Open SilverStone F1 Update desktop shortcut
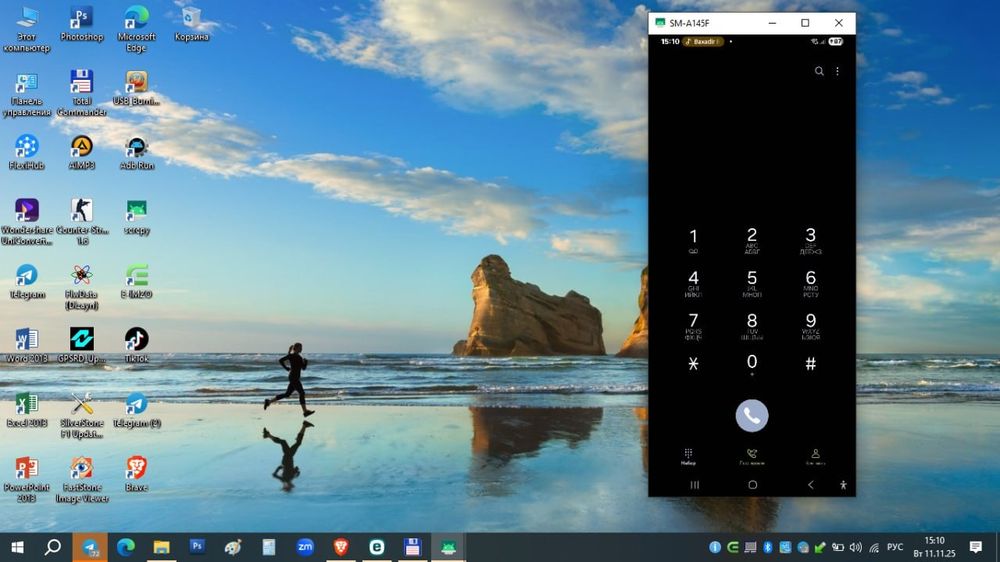 [82, 415]
